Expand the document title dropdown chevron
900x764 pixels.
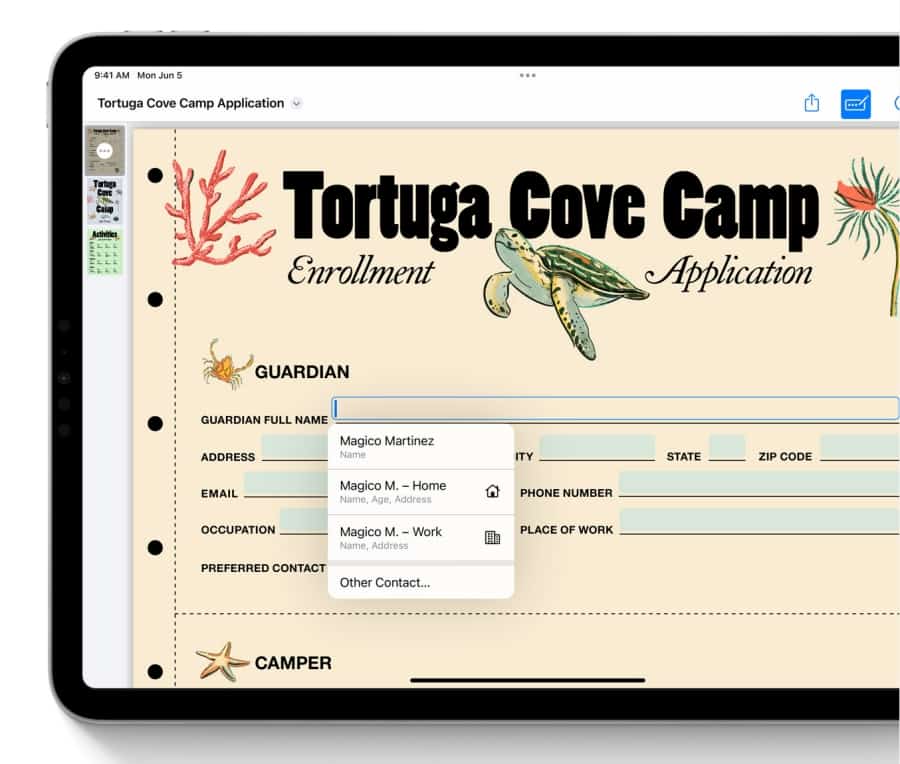click(296, 104)
